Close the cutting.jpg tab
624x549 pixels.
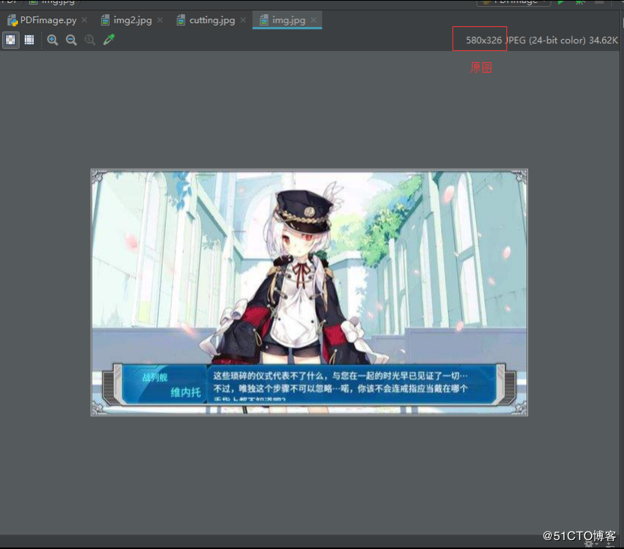(243, 20)
